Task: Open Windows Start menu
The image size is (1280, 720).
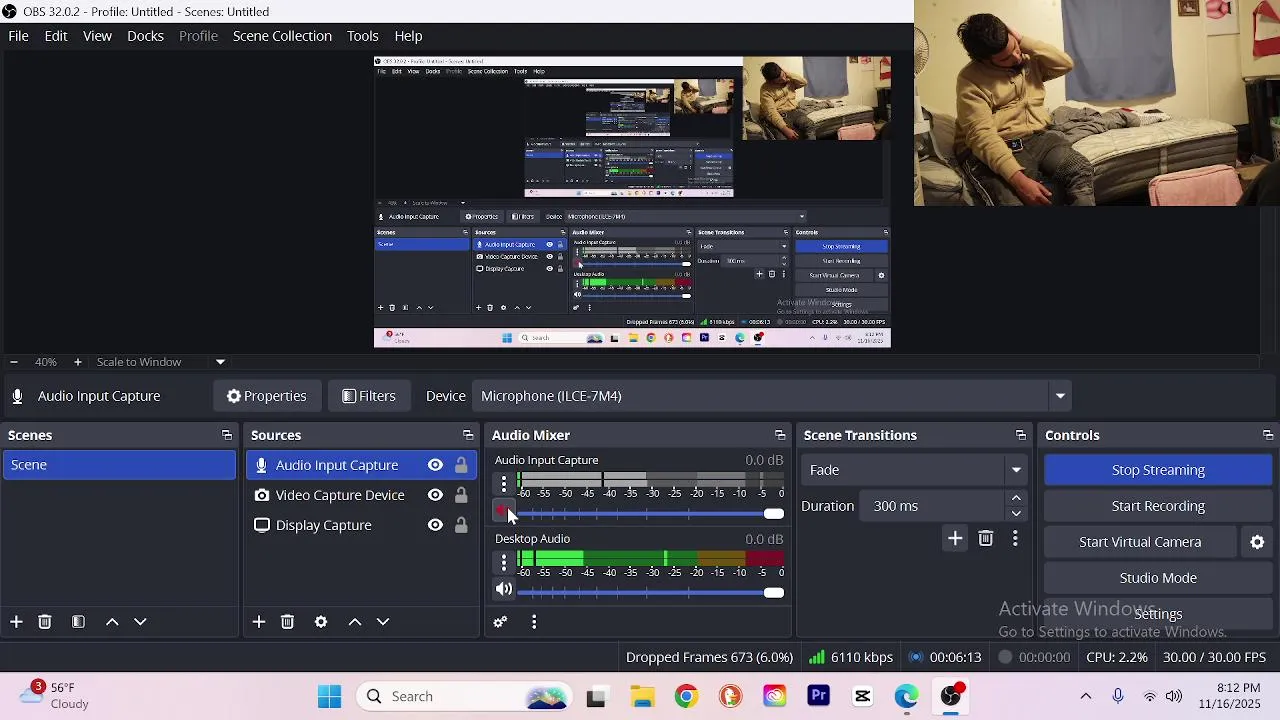Action: pos(330,696)
